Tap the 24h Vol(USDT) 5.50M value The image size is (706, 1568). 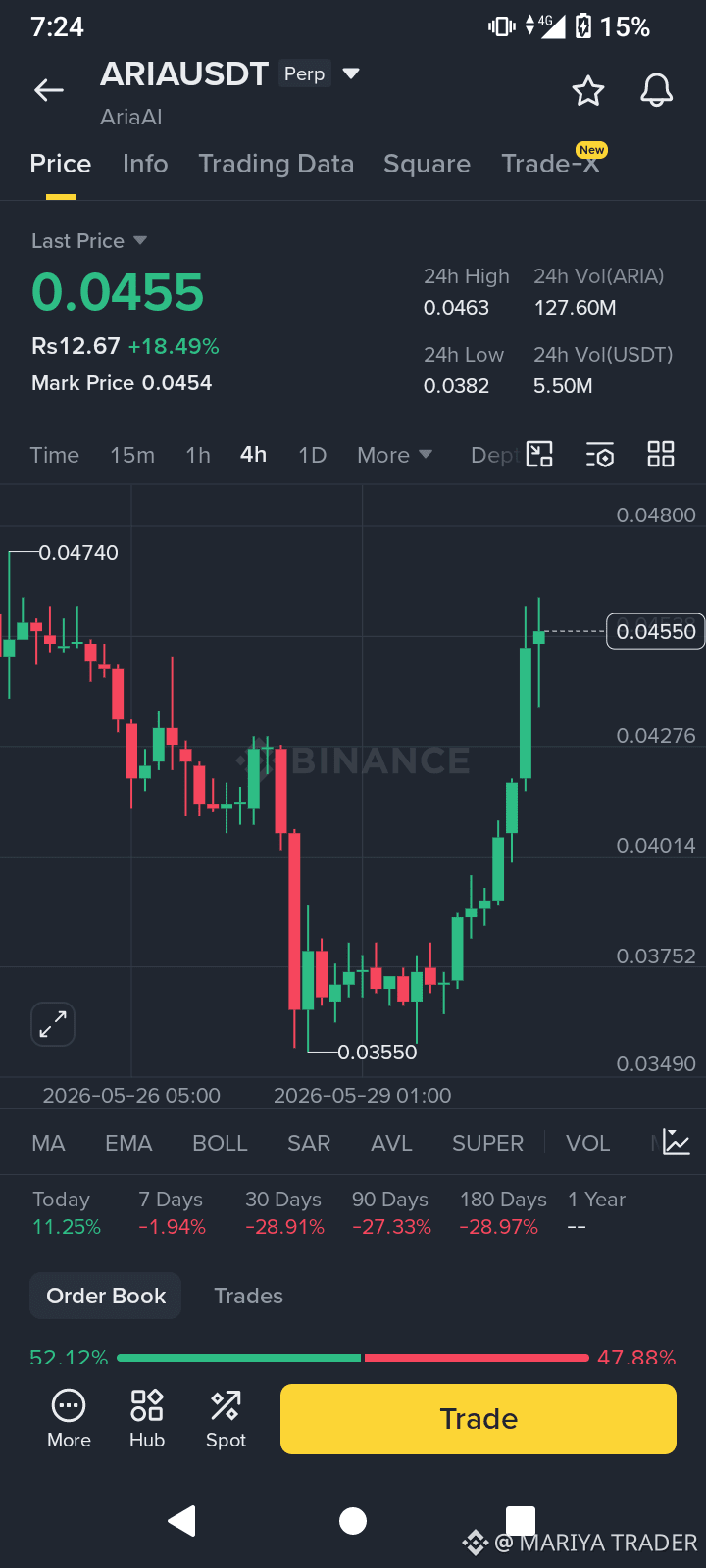click(563, 386)
